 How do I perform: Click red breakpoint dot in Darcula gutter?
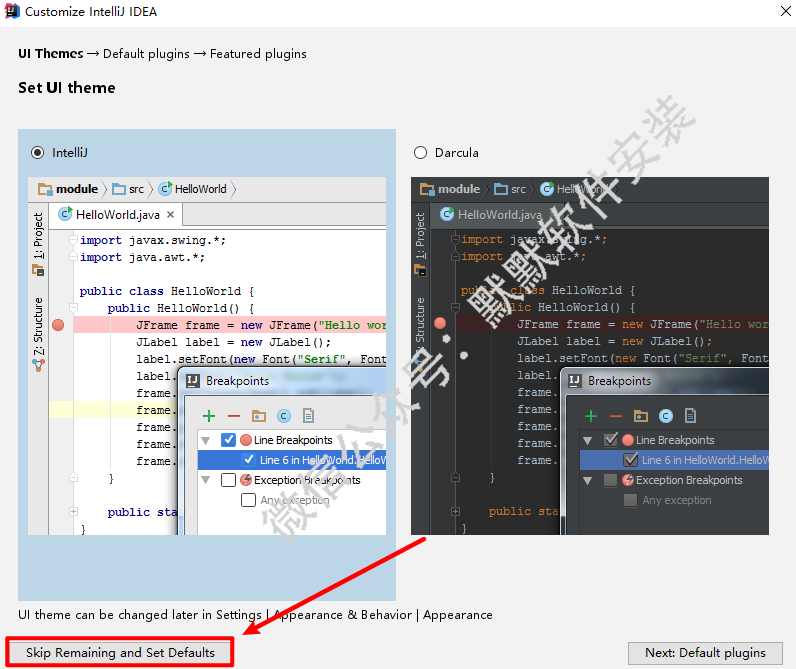pyautogui.click(x=440, y=323)
